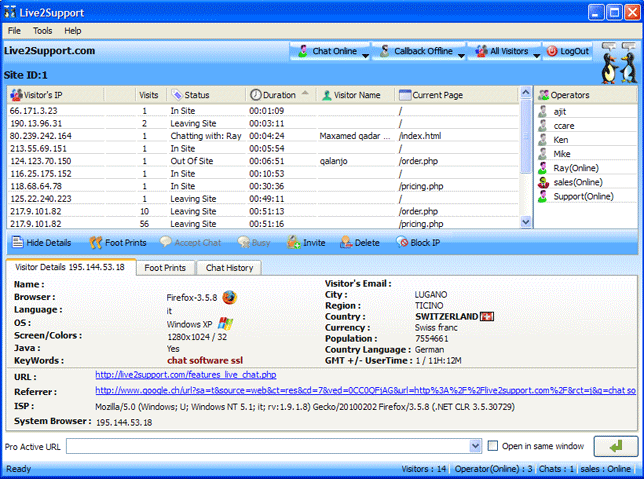Select visitor row 66.171.3.23
Screen dimensions: 644x479
click(x=263, y=111)
